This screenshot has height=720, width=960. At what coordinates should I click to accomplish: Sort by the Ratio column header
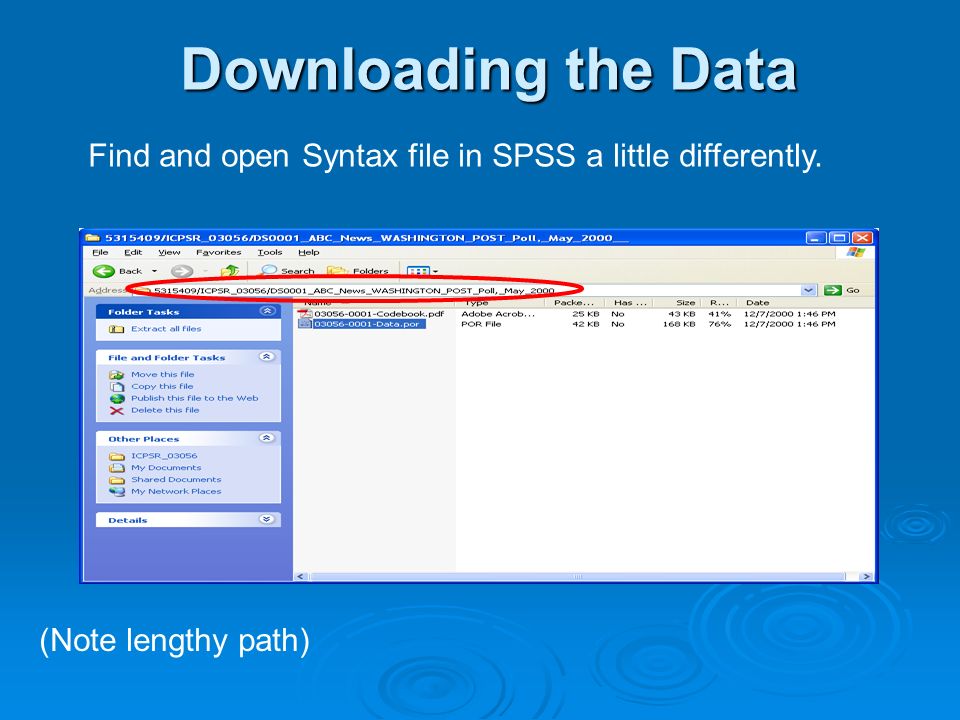[x=719, y=302]
